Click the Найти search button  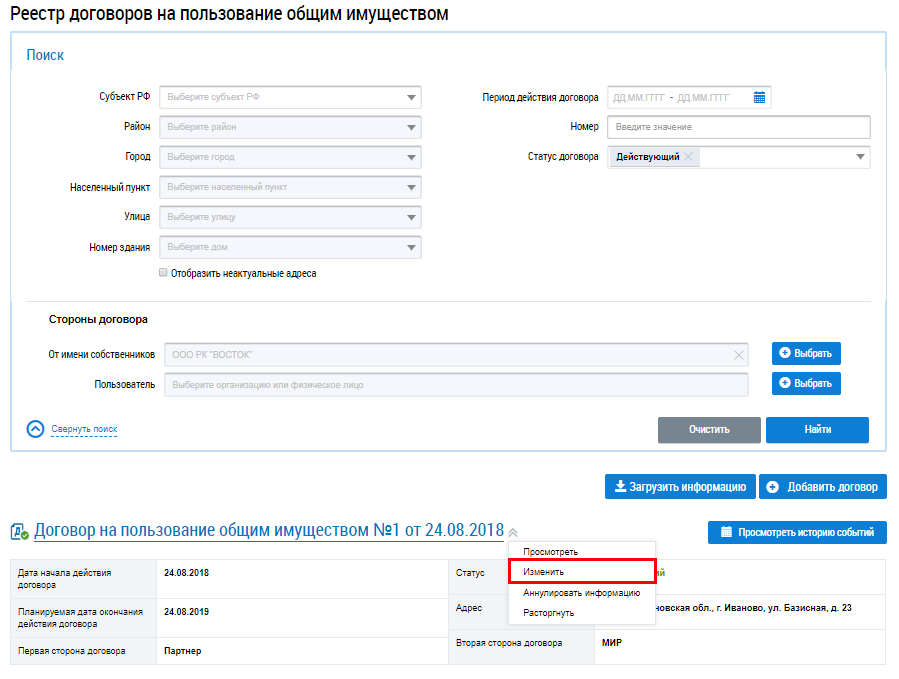(x=817, y=430)
